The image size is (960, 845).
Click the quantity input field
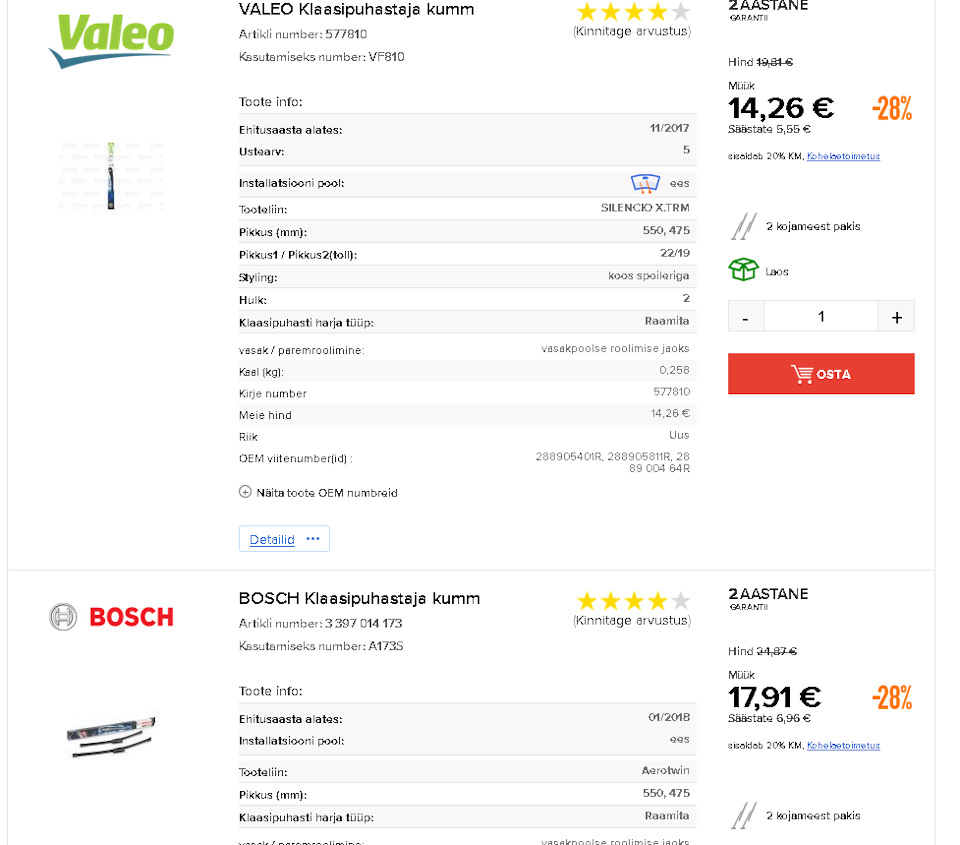click(821, 317)
